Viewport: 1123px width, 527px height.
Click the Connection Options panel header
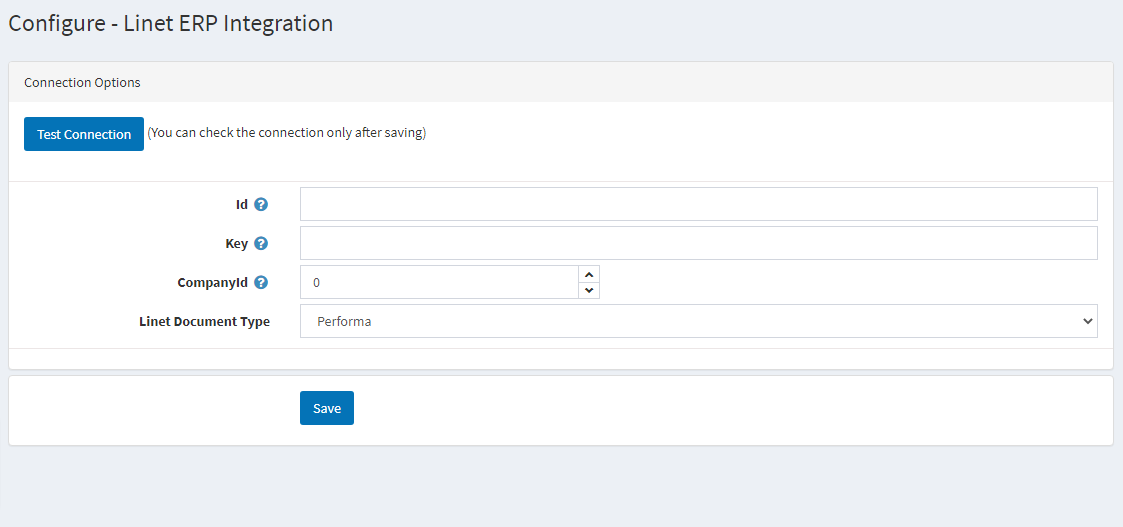[561, 82]
